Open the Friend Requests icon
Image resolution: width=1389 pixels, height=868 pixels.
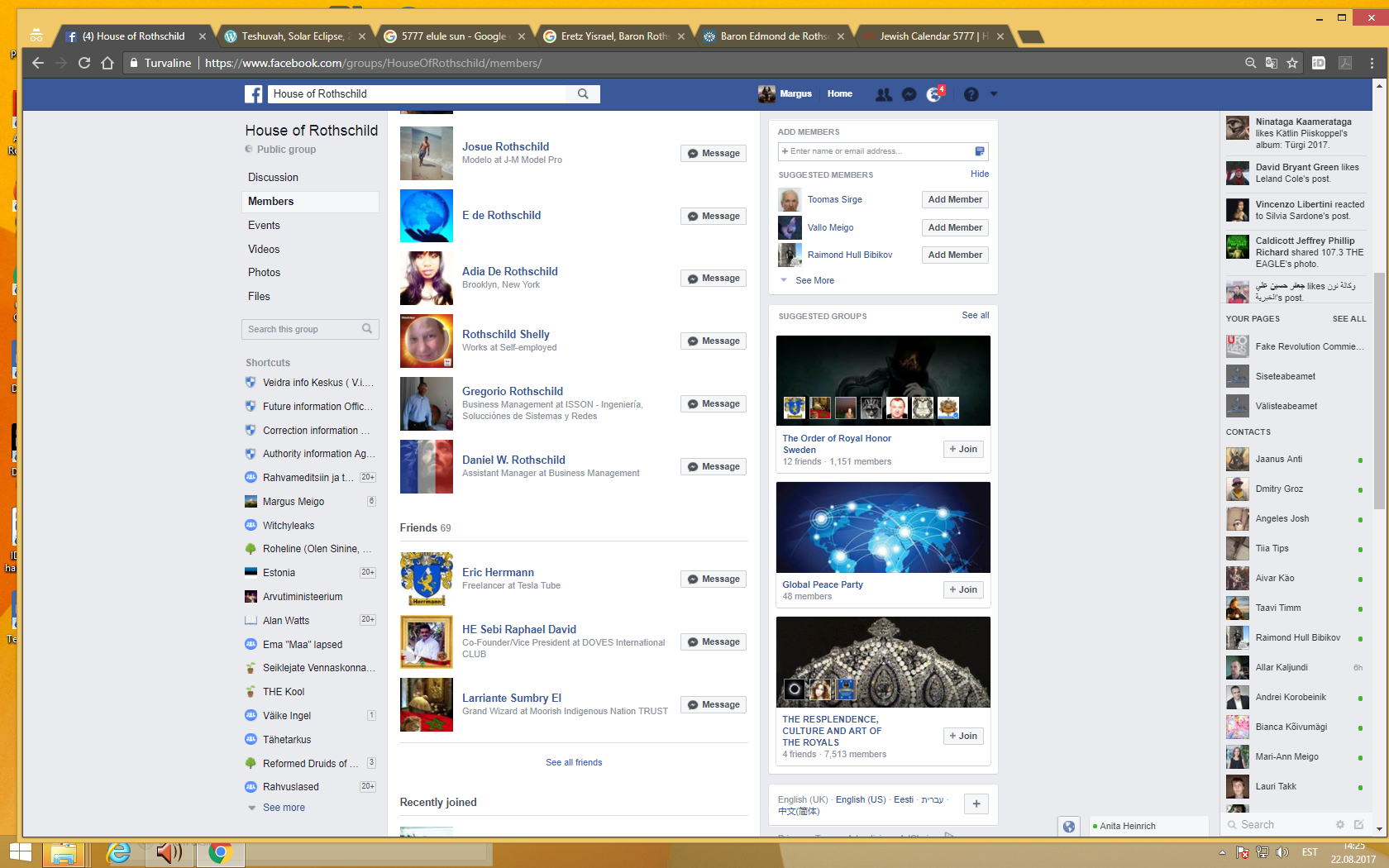pos(884,94)
